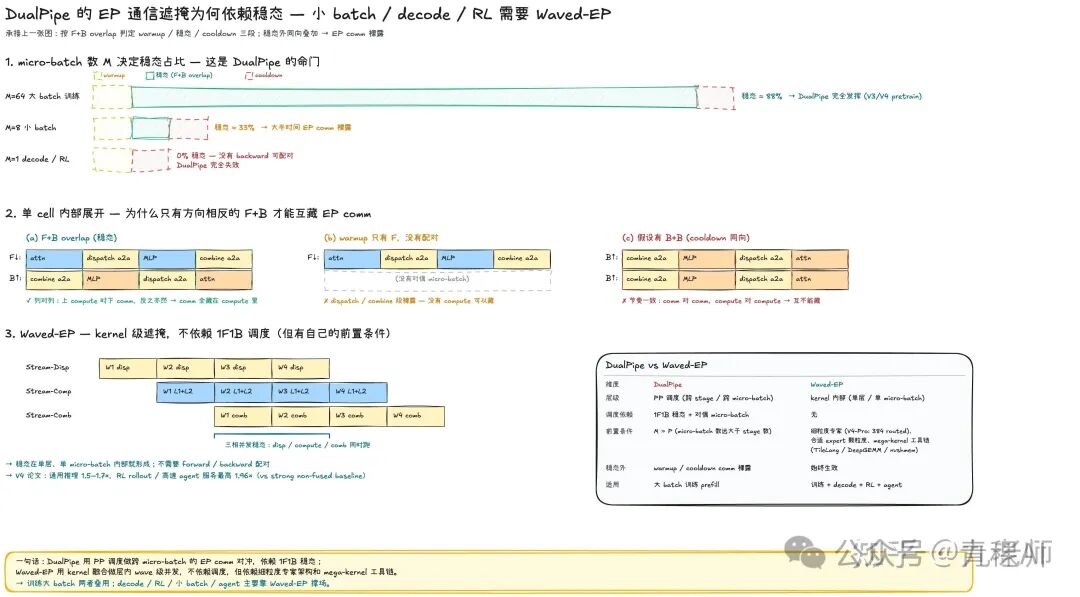
Task: Click the '三相并发稳态' caption under the bracket
Action: [297, 445]
